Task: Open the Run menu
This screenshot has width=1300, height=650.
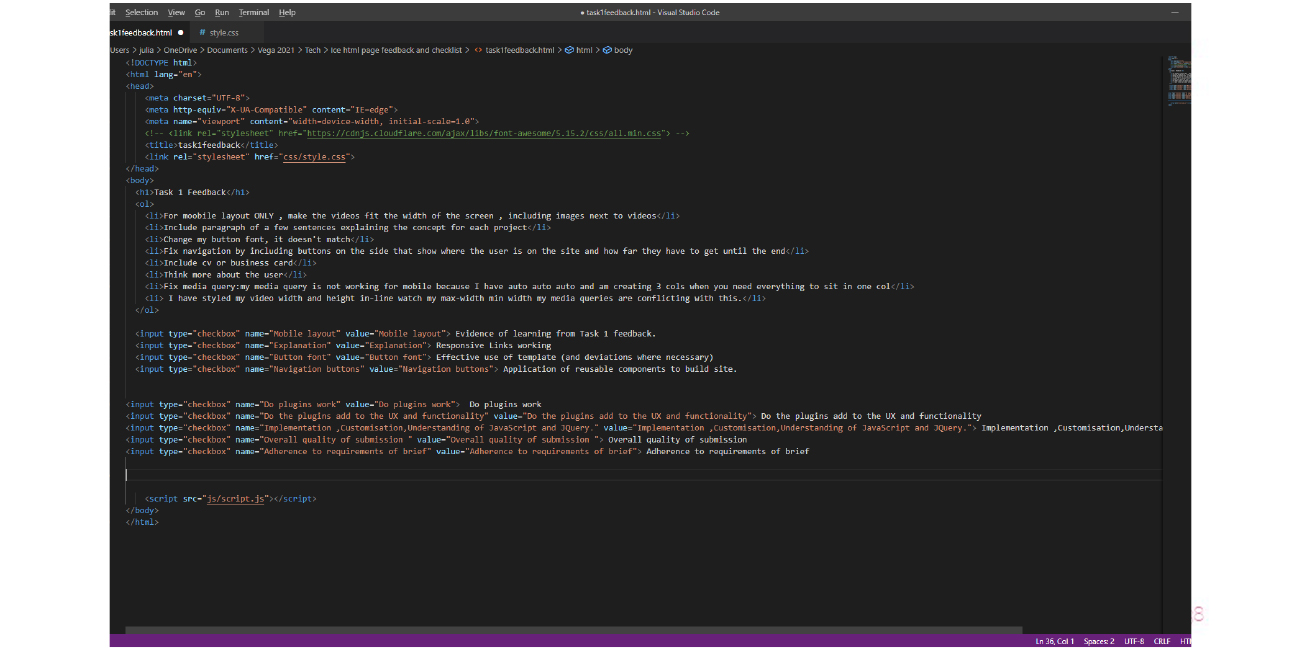Action: tap(221, 12)
